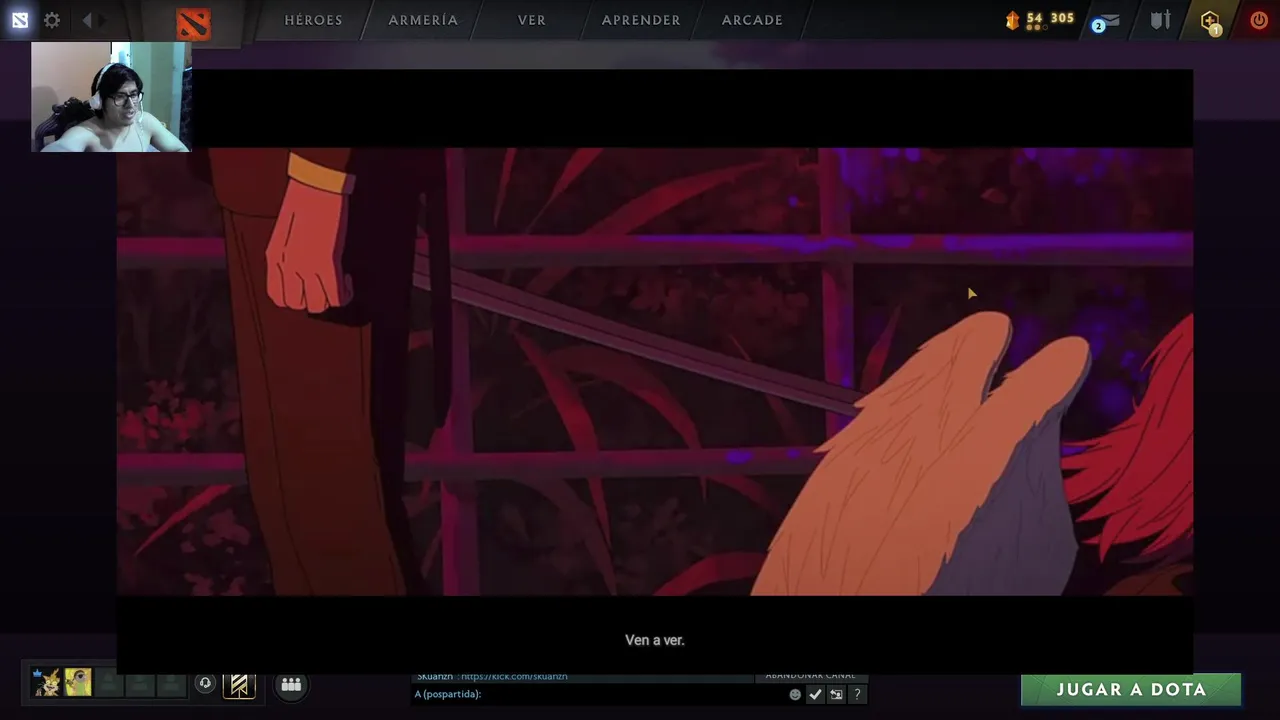Viewport: 1280px width, 720px height.
Task: Open the friends list people icon
Action: pyautogui.click(x=291, y=684)
